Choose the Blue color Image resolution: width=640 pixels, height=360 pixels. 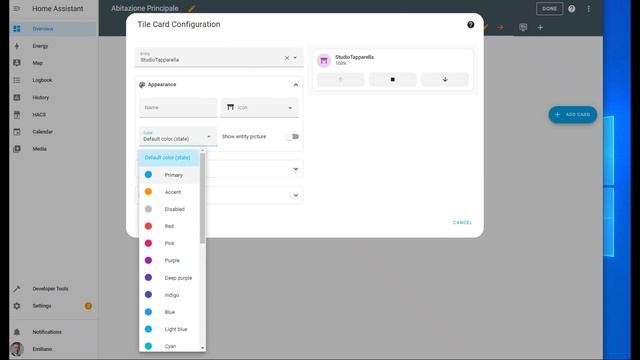click(x=169, y=312)
